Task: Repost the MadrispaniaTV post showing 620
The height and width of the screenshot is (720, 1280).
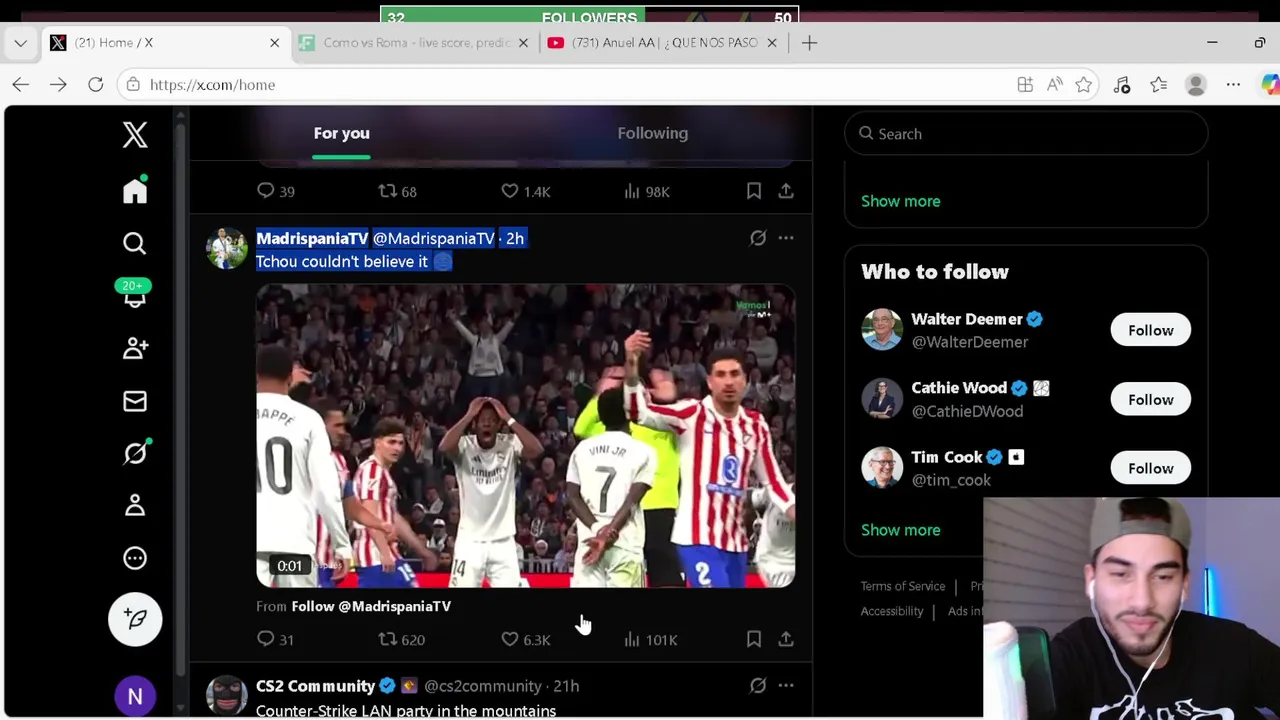Action: click(401, 639)
